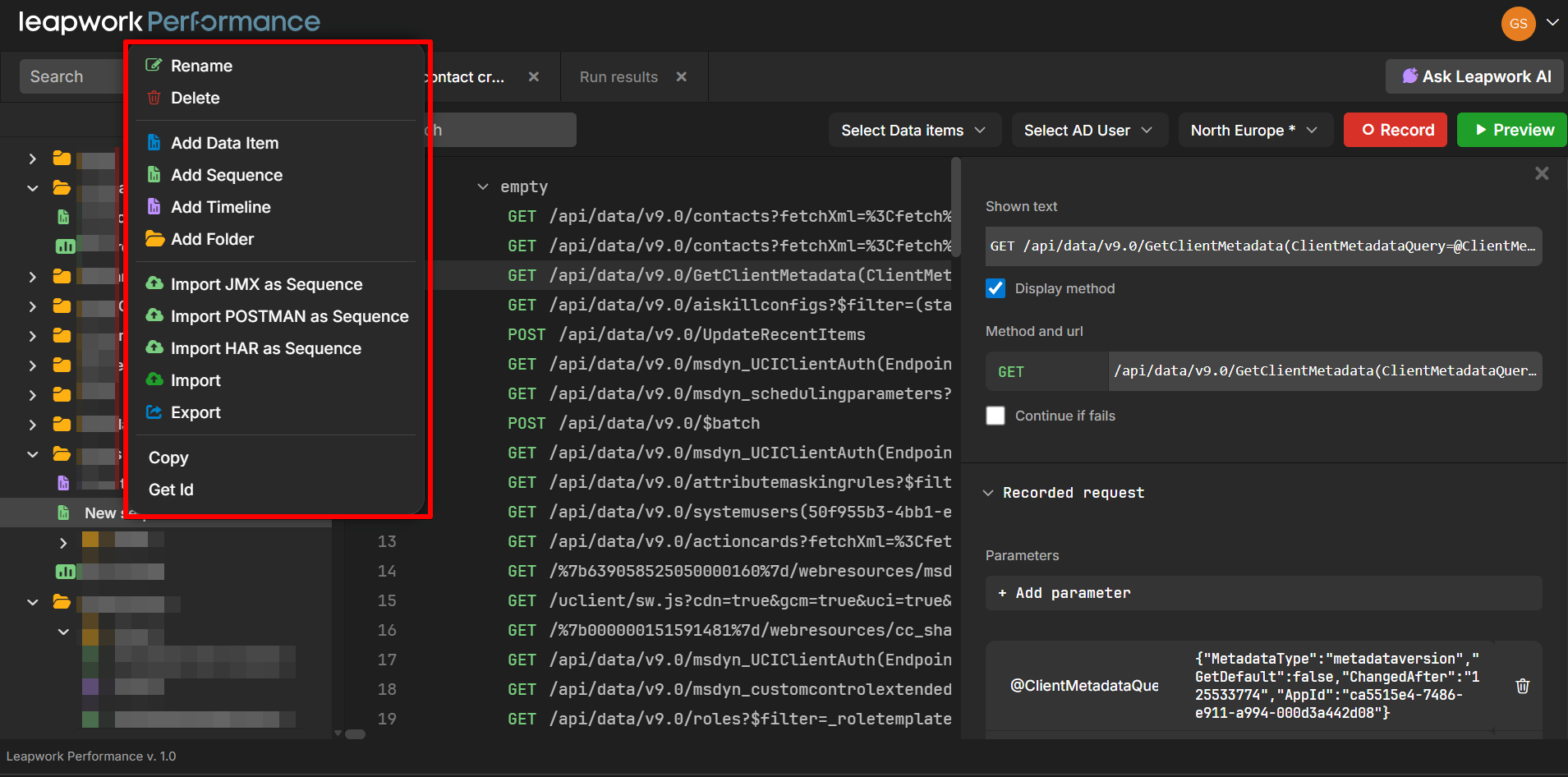Enable the Continue if fails checkbox
The height and width of the screenshot is (777, 1568).
(x=996, y=416)
